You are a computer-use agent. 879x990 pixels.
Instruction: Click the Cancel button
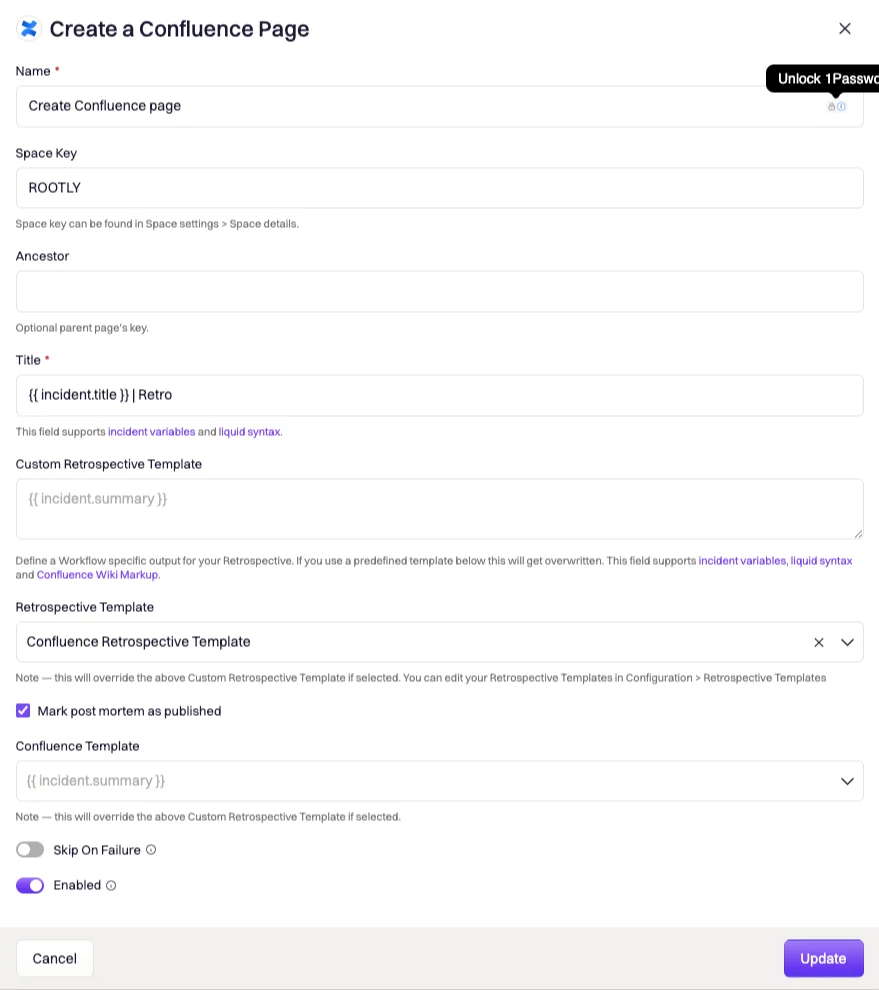coord(54,958)
